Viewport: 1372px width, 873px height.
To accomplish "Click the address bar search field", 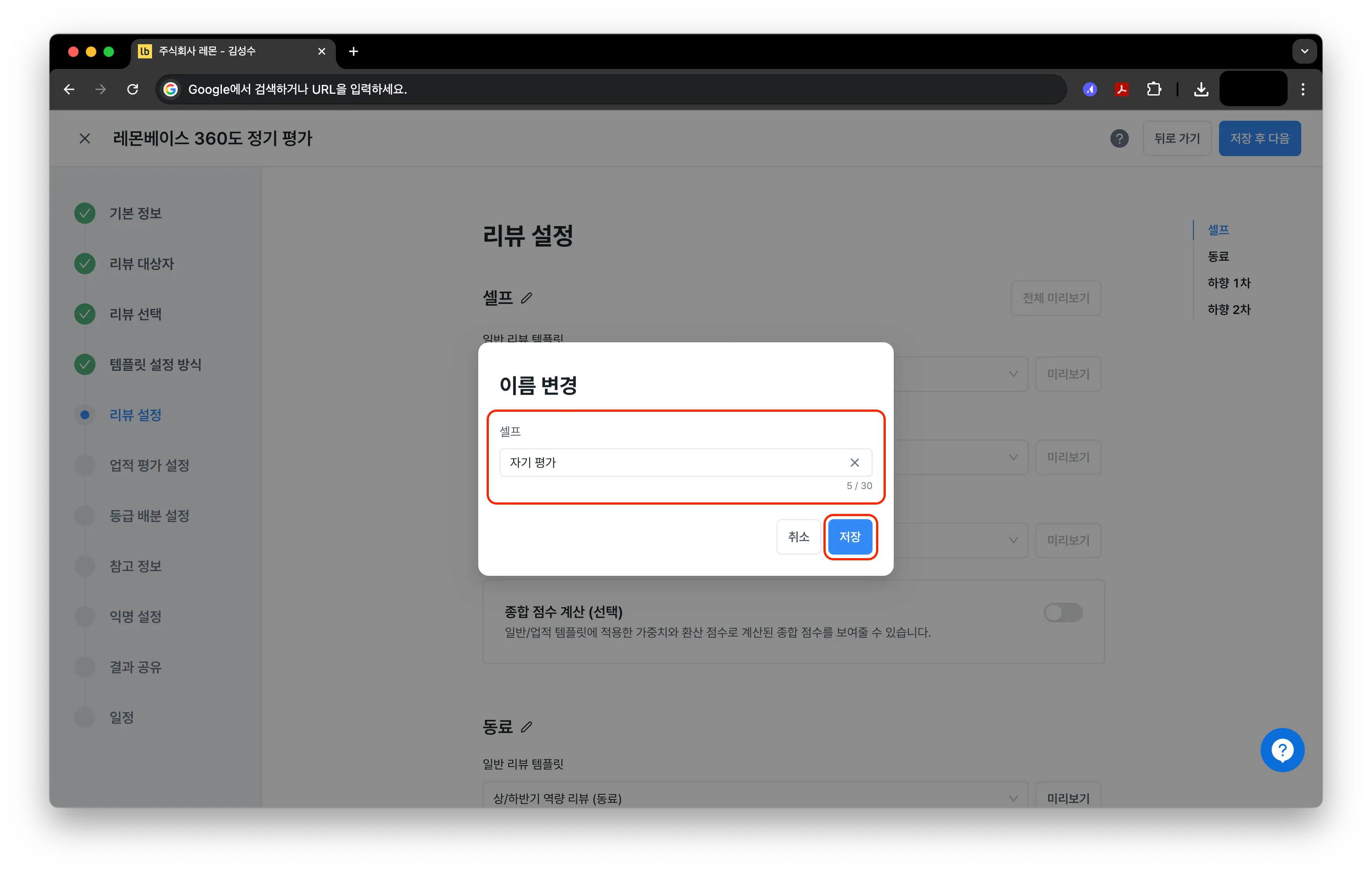I will click(x=611, y=89).
